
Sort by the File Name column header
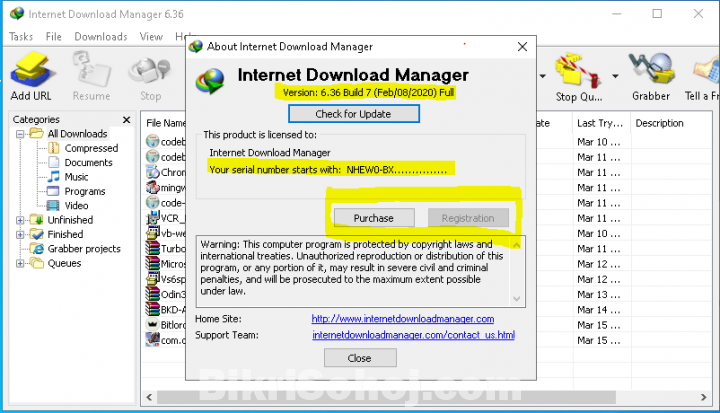click(x=164, y=123)
